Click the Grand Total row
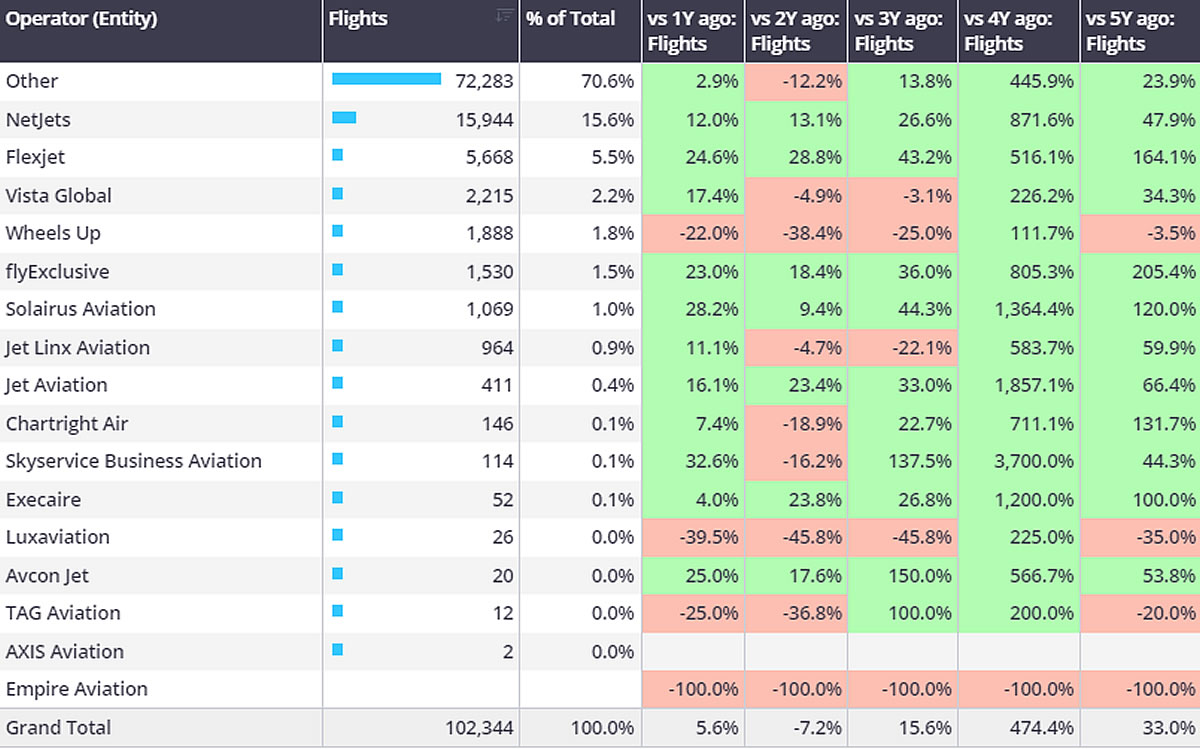The height and width of the screenshot is (749, 1200). pyautogui.click(x=60, y=728)
